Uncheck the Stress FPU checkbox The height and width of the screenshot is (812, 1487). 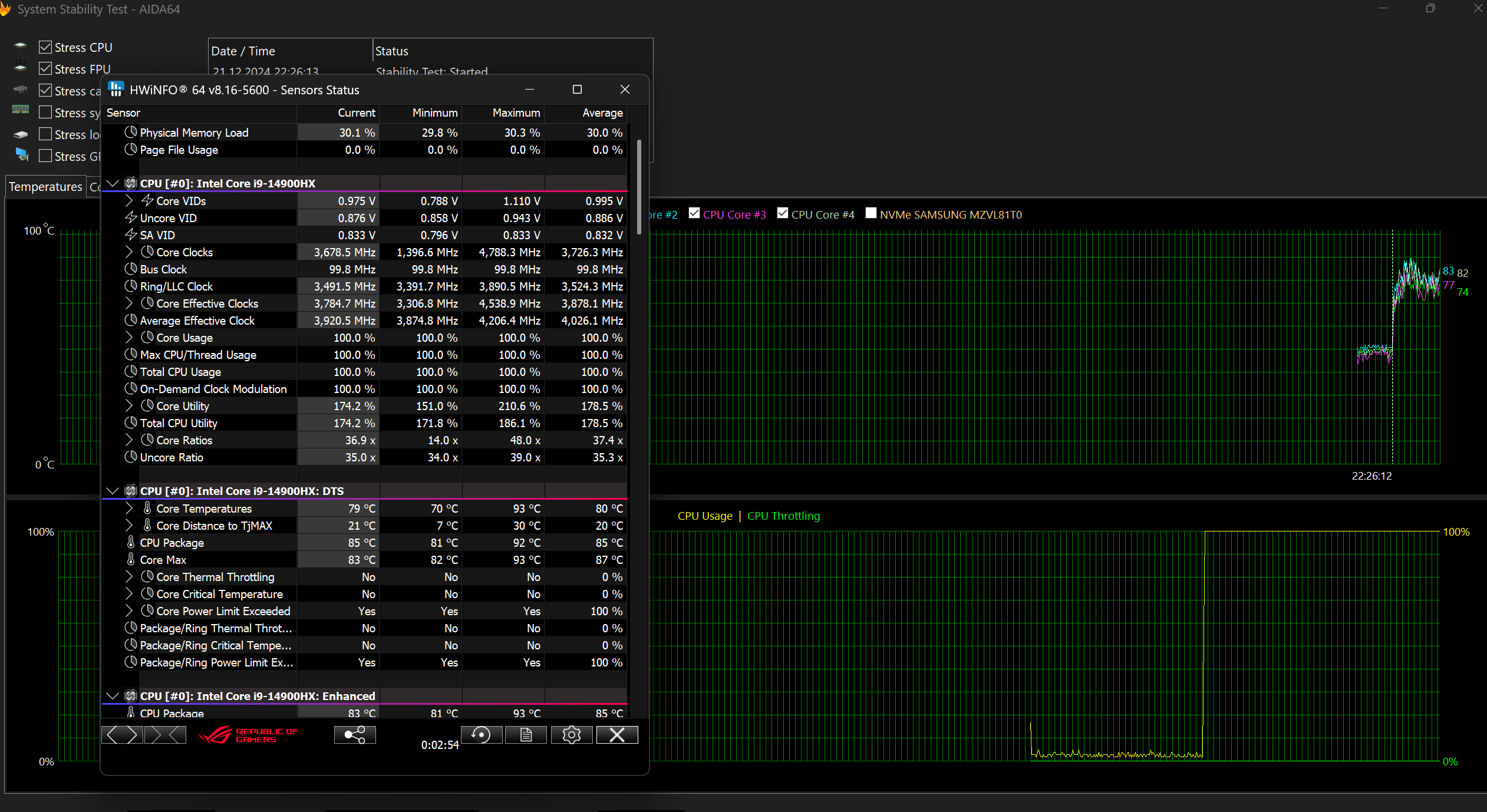pyautogui.click(x=45, y=69)
